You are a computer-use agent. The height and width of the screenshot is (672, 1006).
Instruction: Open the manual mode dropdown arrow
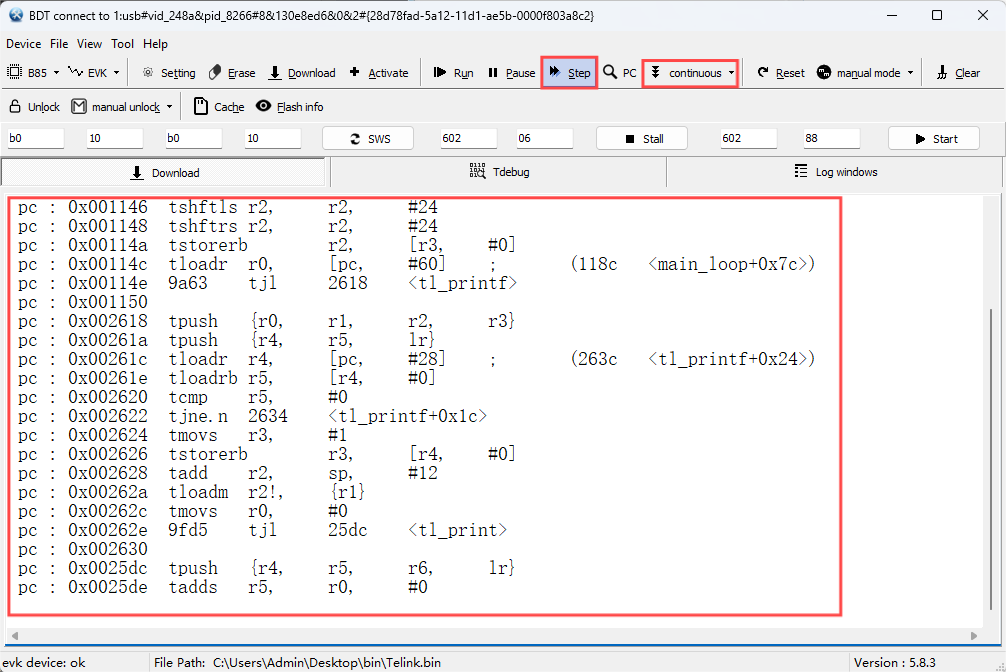click(x=910, y=73)
